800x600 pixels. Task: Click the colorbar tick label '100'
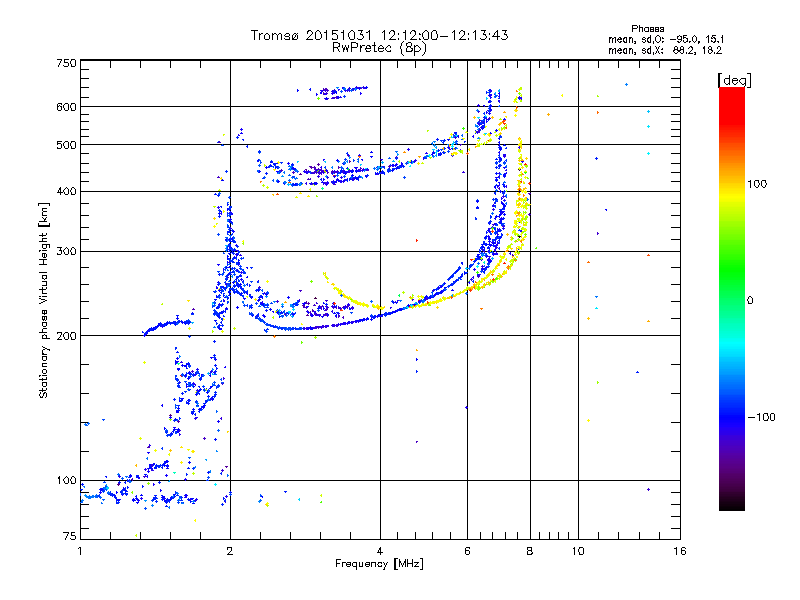(x=757, y=184)
